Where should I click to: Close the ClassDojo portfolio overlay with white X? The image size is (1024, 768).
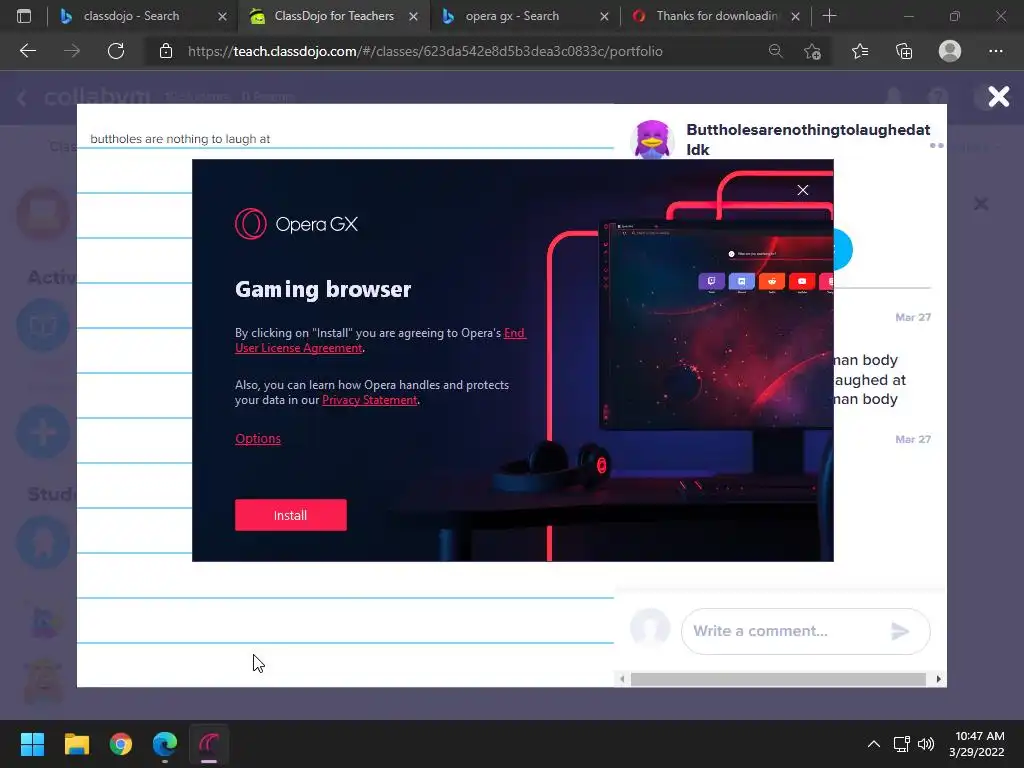(x=999, y=97)
